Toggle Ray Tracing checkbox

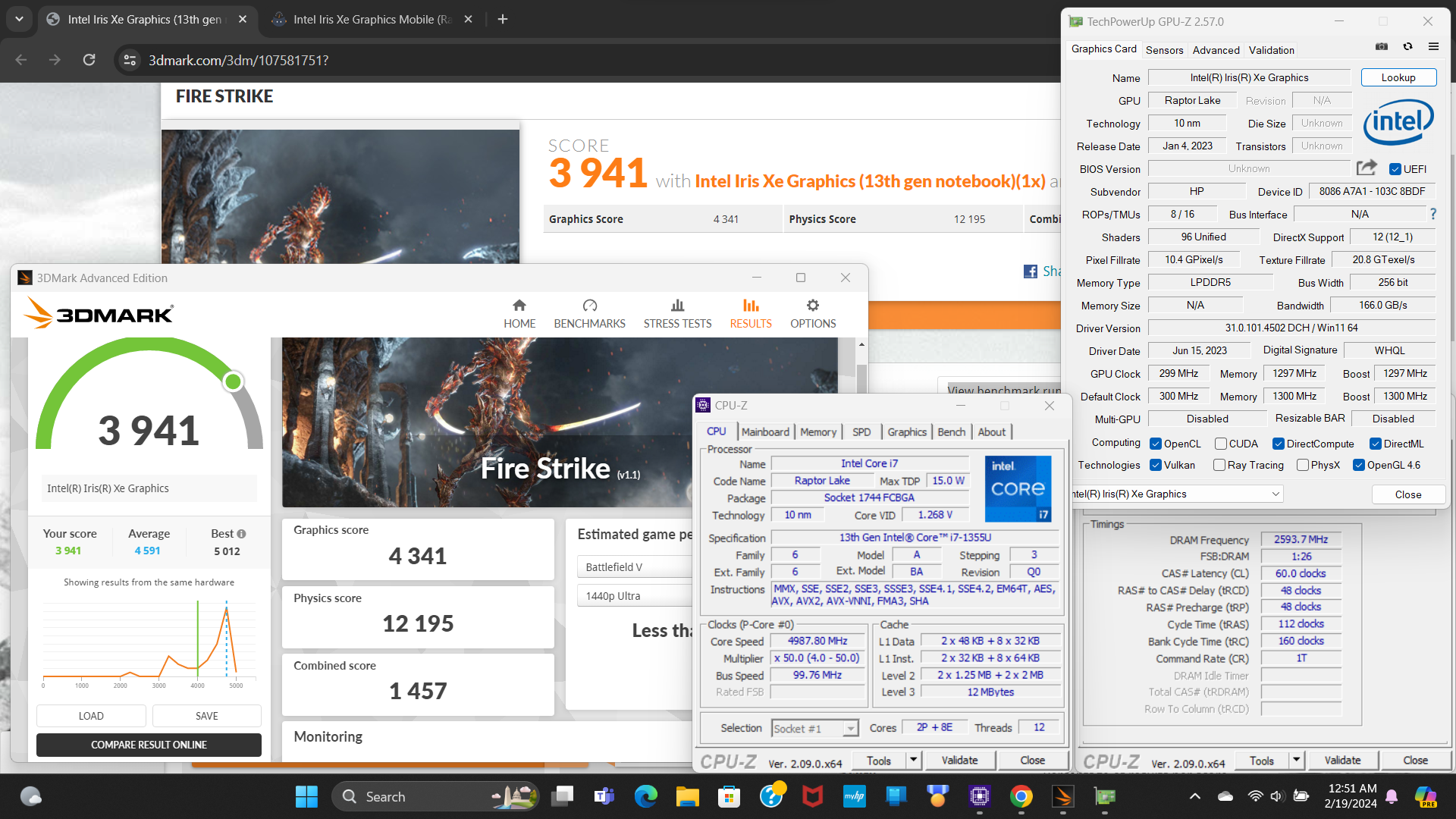[x=1219, y=465]
